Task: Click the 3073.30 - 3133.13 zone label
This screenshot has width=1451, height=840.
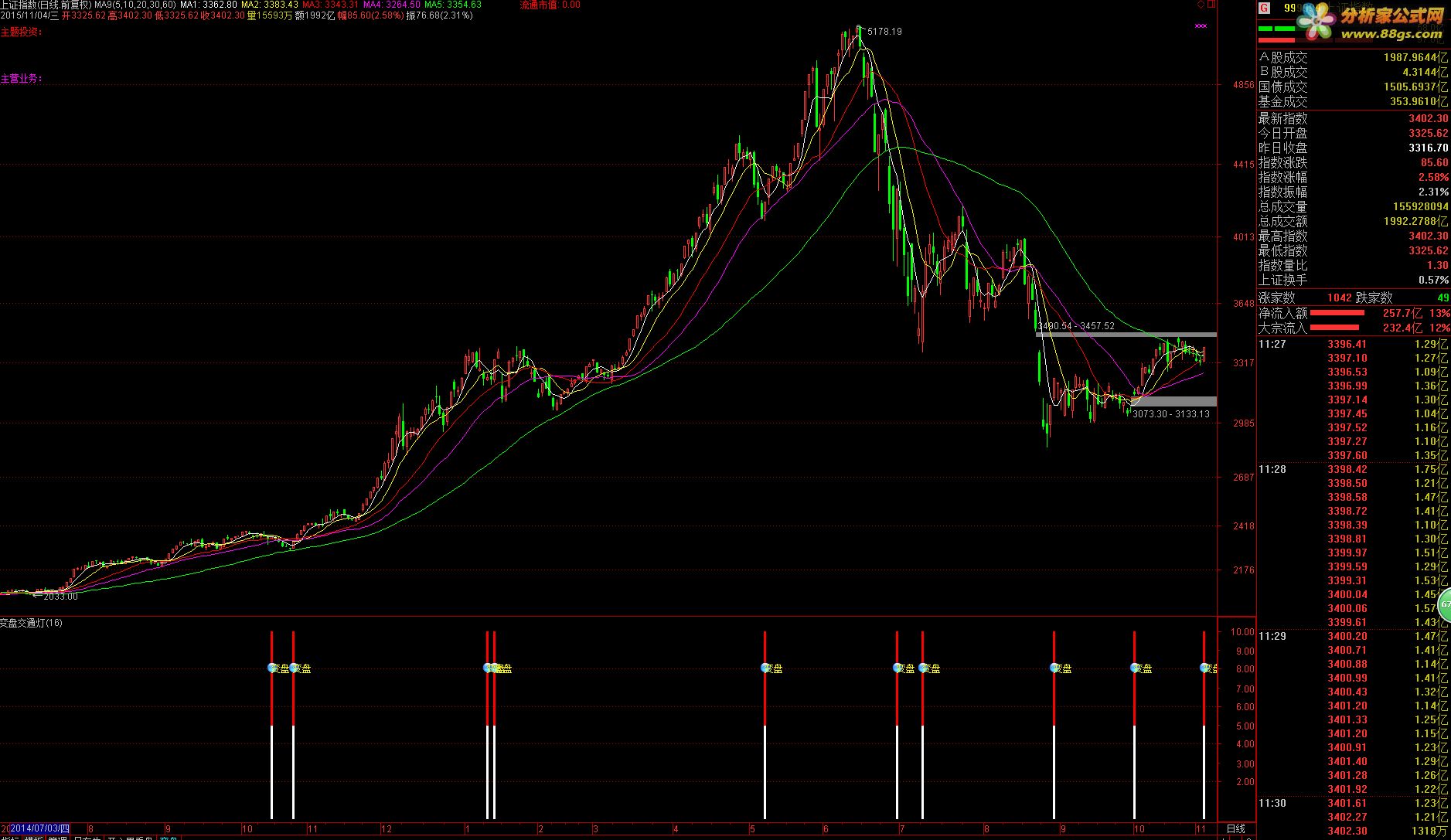Action: coord(1171,414)
